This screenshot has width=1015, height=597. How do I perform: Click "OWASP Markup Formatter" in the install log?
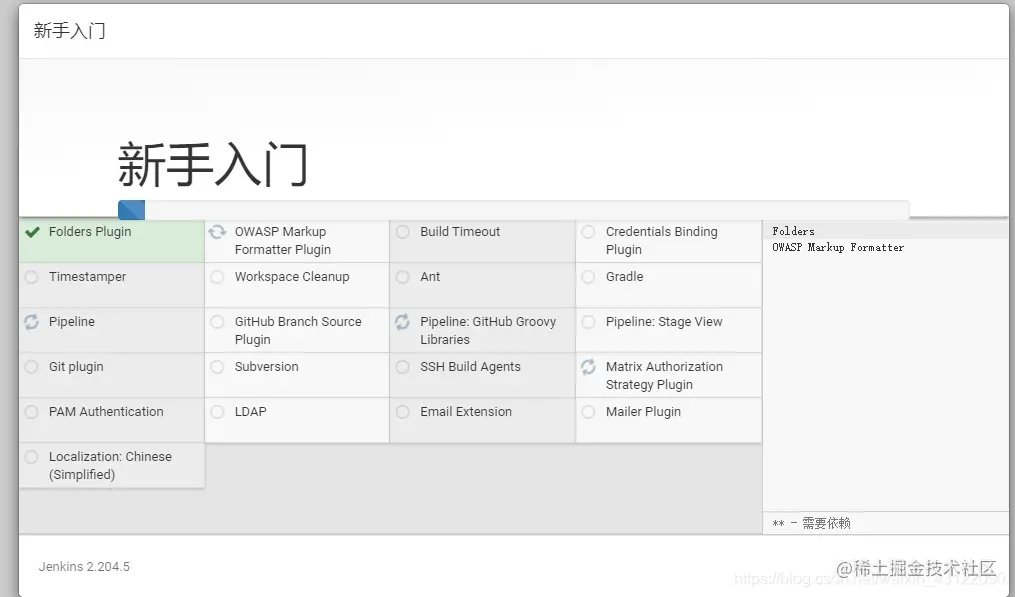pyautogui.click(x=838, y=247)
